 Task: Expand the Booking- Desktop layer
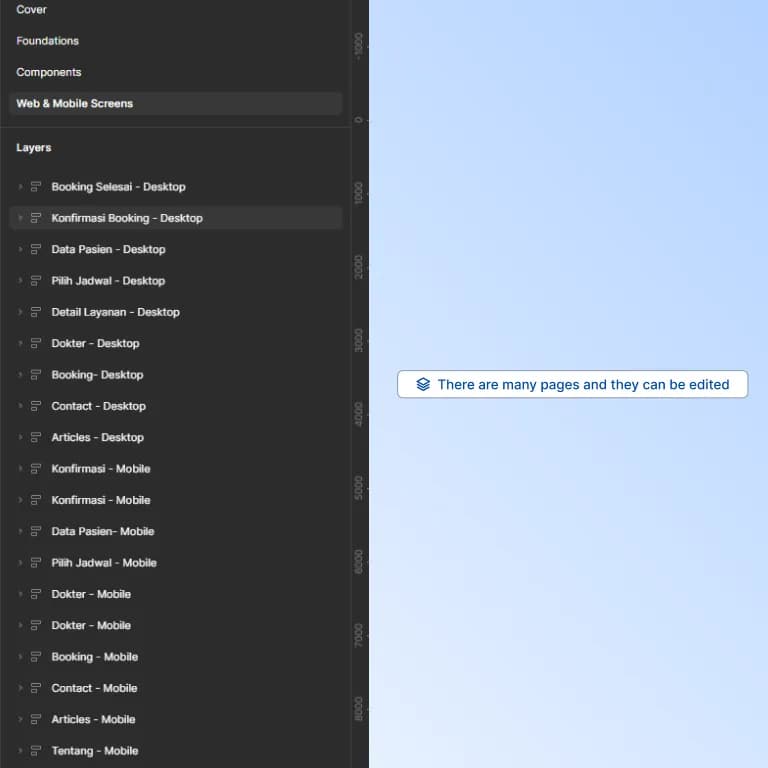tap(20, 375)
